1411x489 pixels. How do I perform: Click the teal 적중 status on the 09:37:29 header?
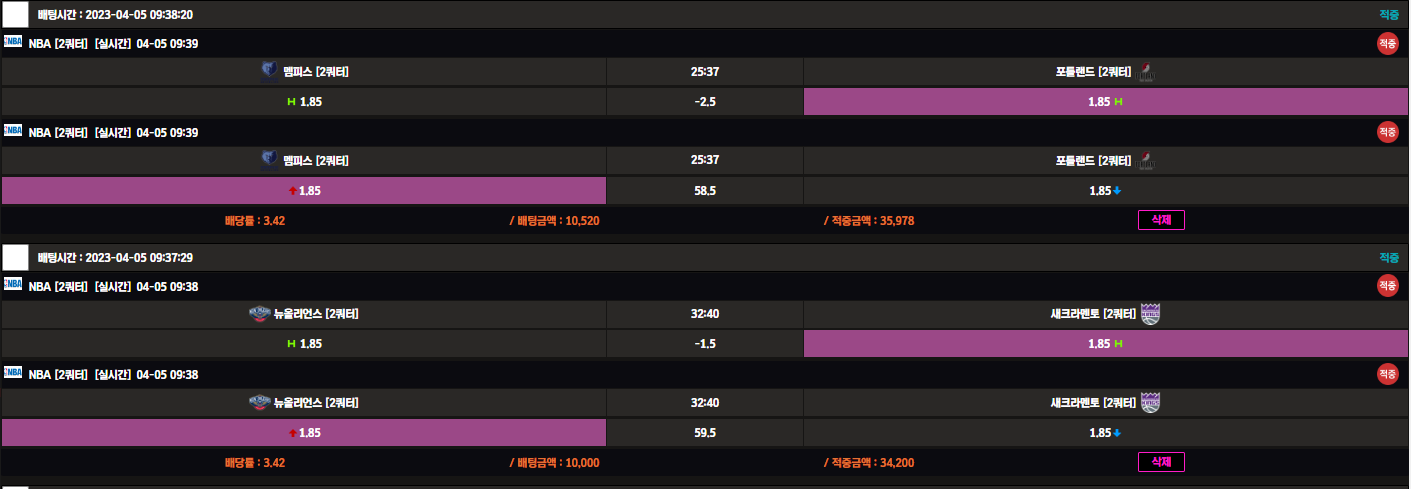pyautogui.click(x=1389, y=258)
